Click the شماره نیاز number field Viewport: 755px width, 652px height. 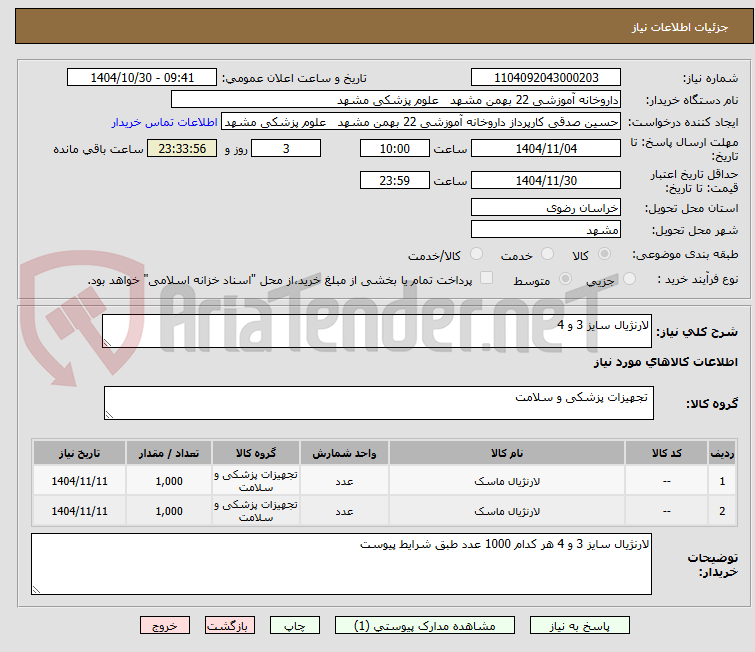click(546, 78)
